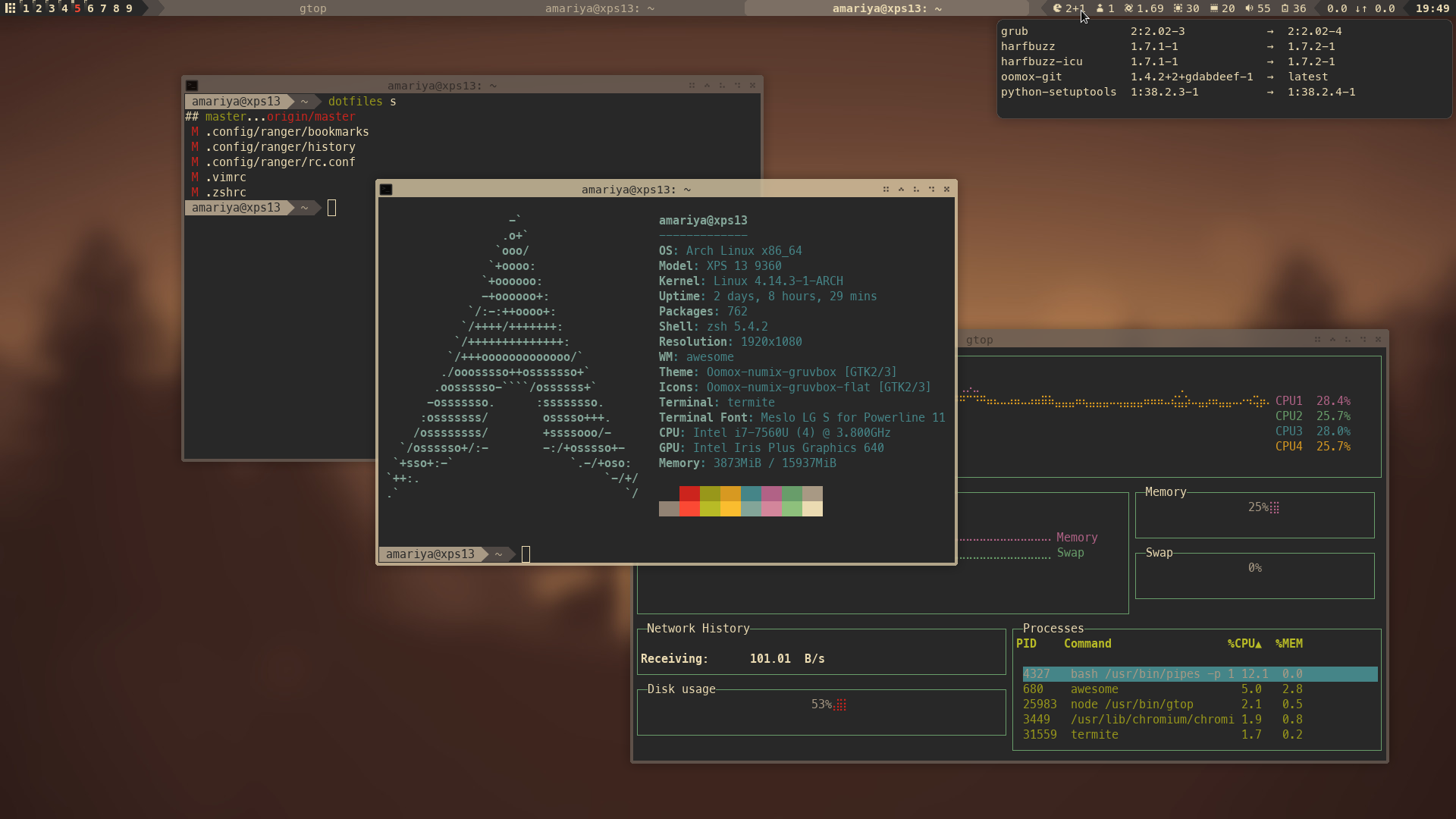The height and width of the screenshot is (819, 1456).
Task: Toggle sticky on the gtop window
Action: (1348, 340)
